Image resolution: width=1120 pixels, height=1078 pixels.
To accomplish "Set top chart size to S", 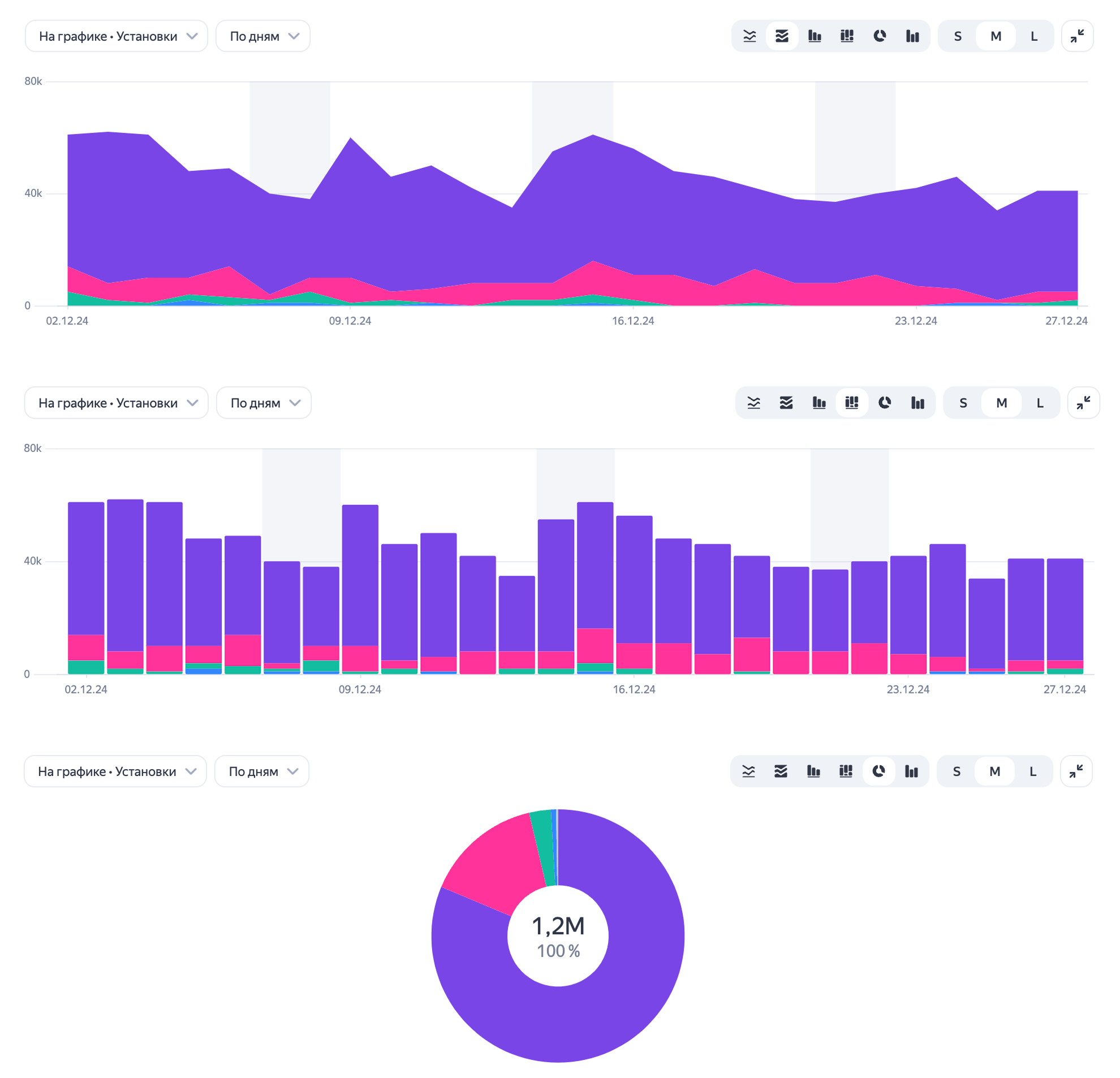I will tap(958, 36).
